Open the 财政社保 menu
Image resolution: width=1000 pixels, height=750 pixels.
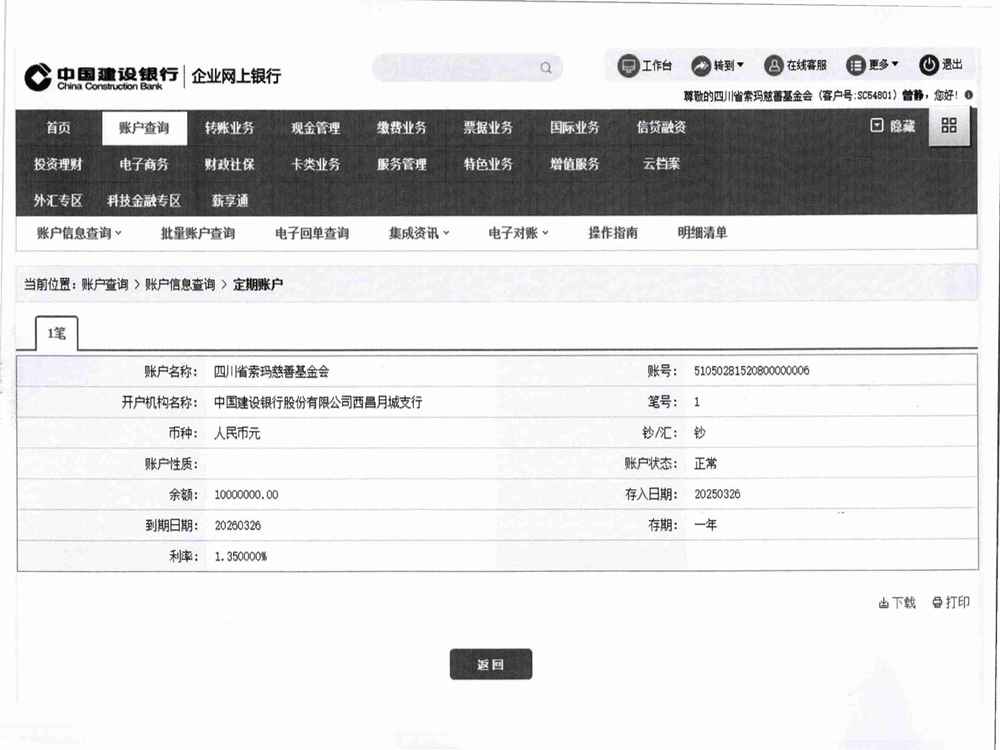click(x=230, y=165)
